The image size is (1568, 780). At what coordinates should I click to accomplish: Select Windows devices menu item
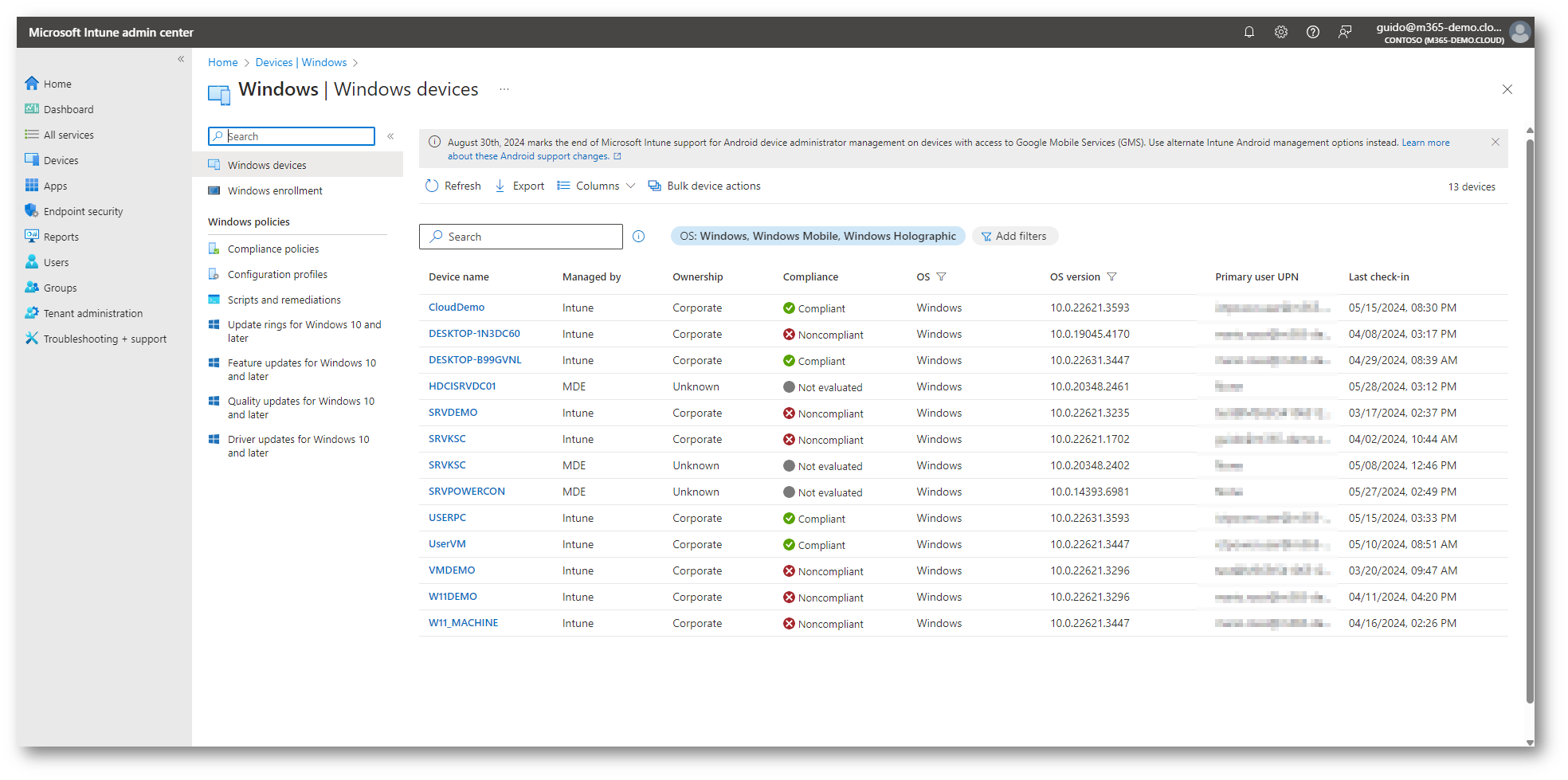click(x=297, y=165)
